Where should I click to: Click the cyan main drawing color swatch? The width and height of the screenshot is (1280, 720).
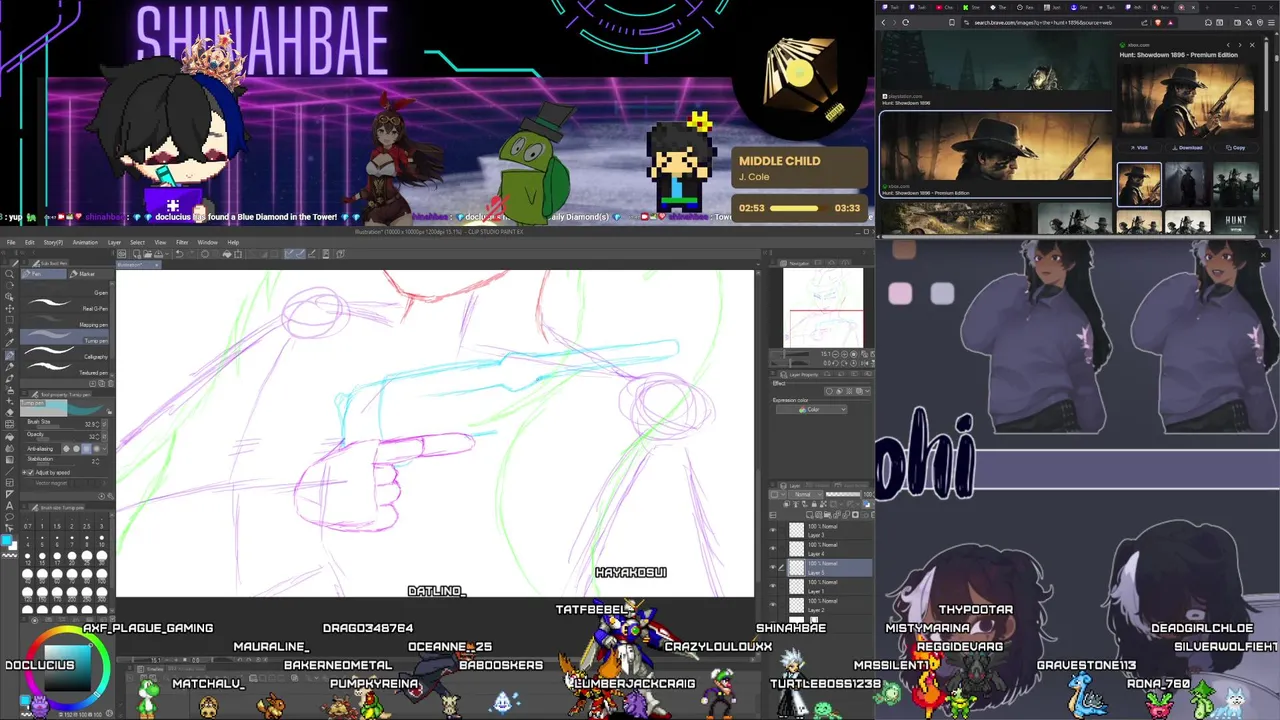6,540
